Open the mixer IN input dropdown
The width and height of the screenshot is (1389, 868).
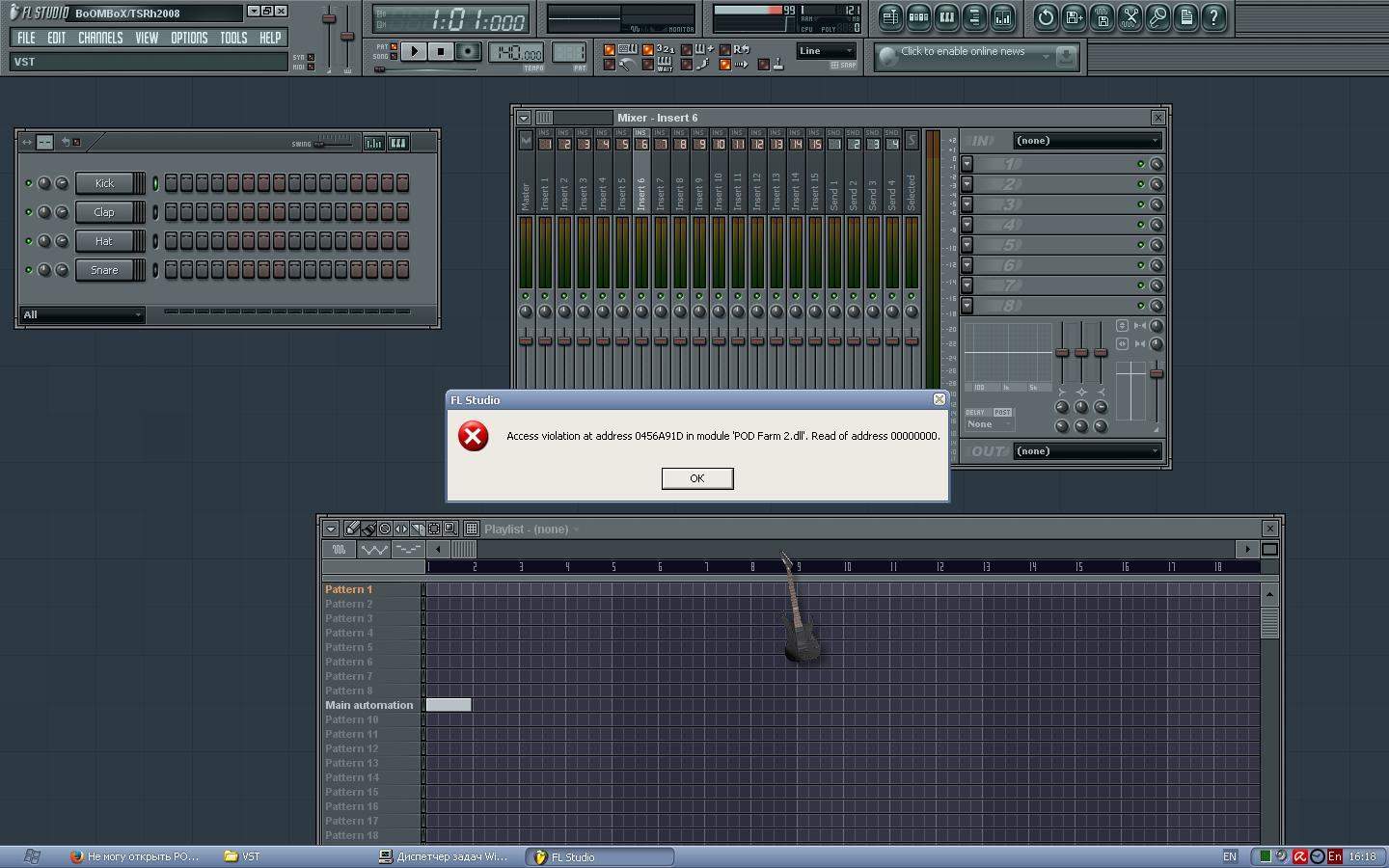(x=1087, y=141)
